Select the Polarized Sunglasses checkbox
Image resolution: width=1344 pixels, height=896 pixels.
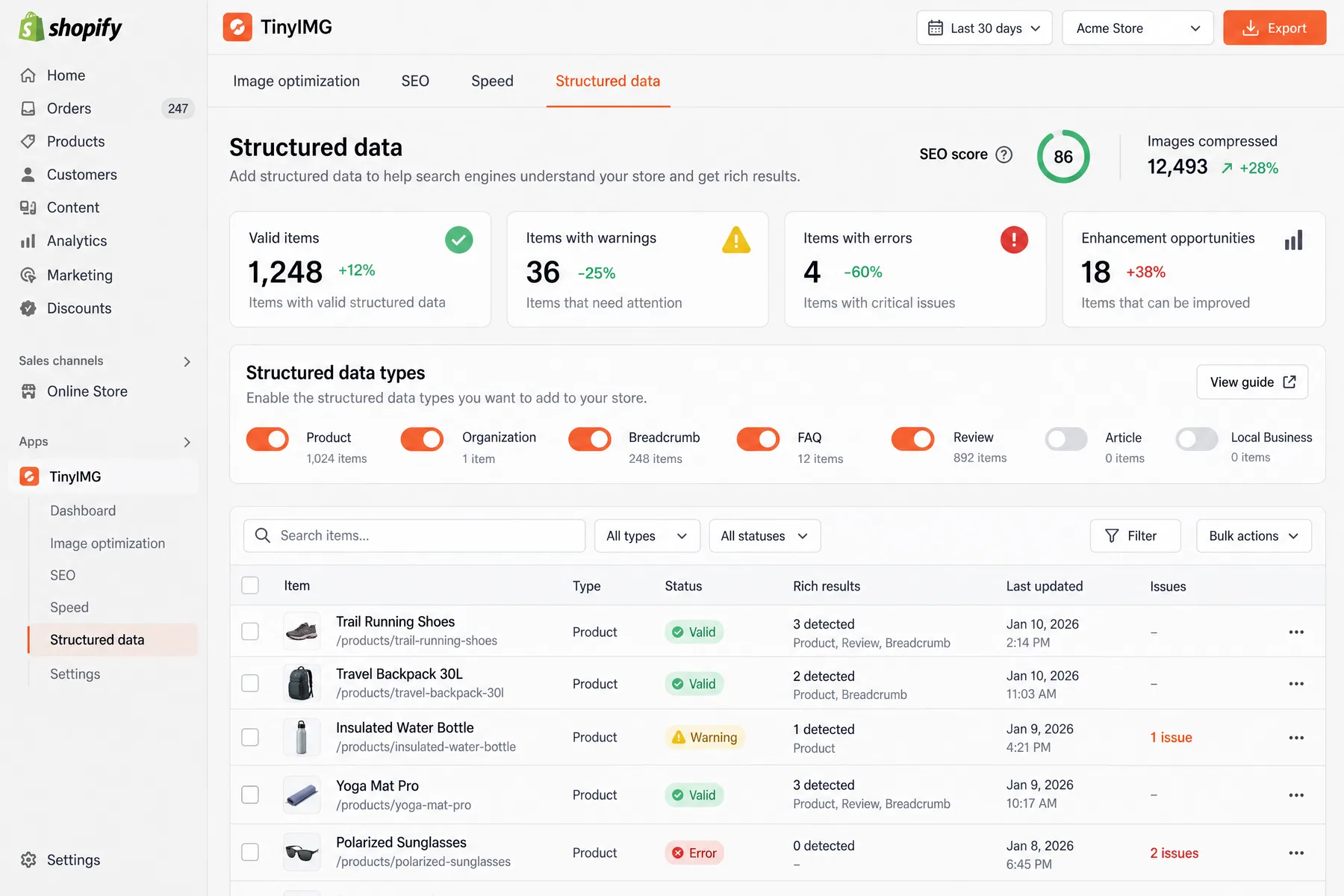pos(250,852)
